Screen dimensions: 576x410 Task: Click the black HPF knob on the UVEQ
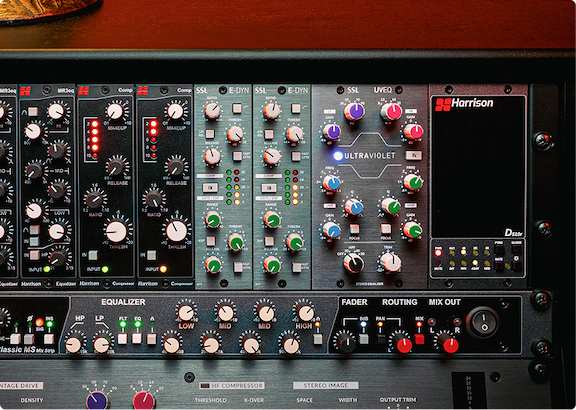point(354,263)
